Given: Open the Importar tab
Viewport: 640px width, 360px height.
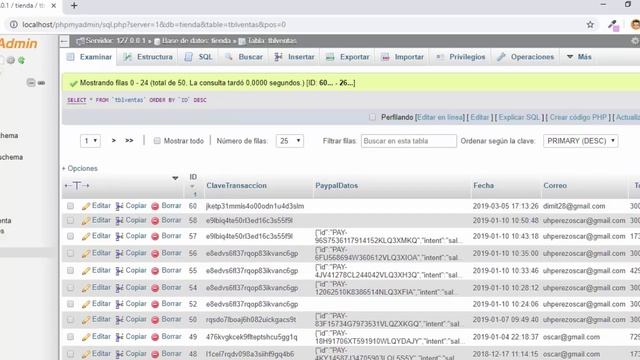Looking at the screenshot, I should (403, 57).
